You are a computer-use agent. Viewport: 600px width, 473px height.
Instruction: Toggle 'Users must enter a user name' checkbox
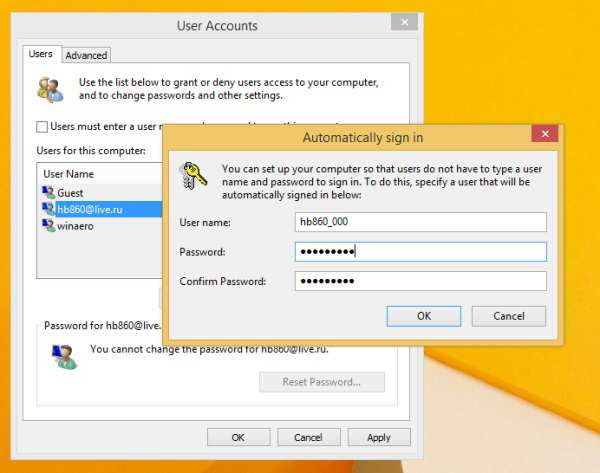42,127
